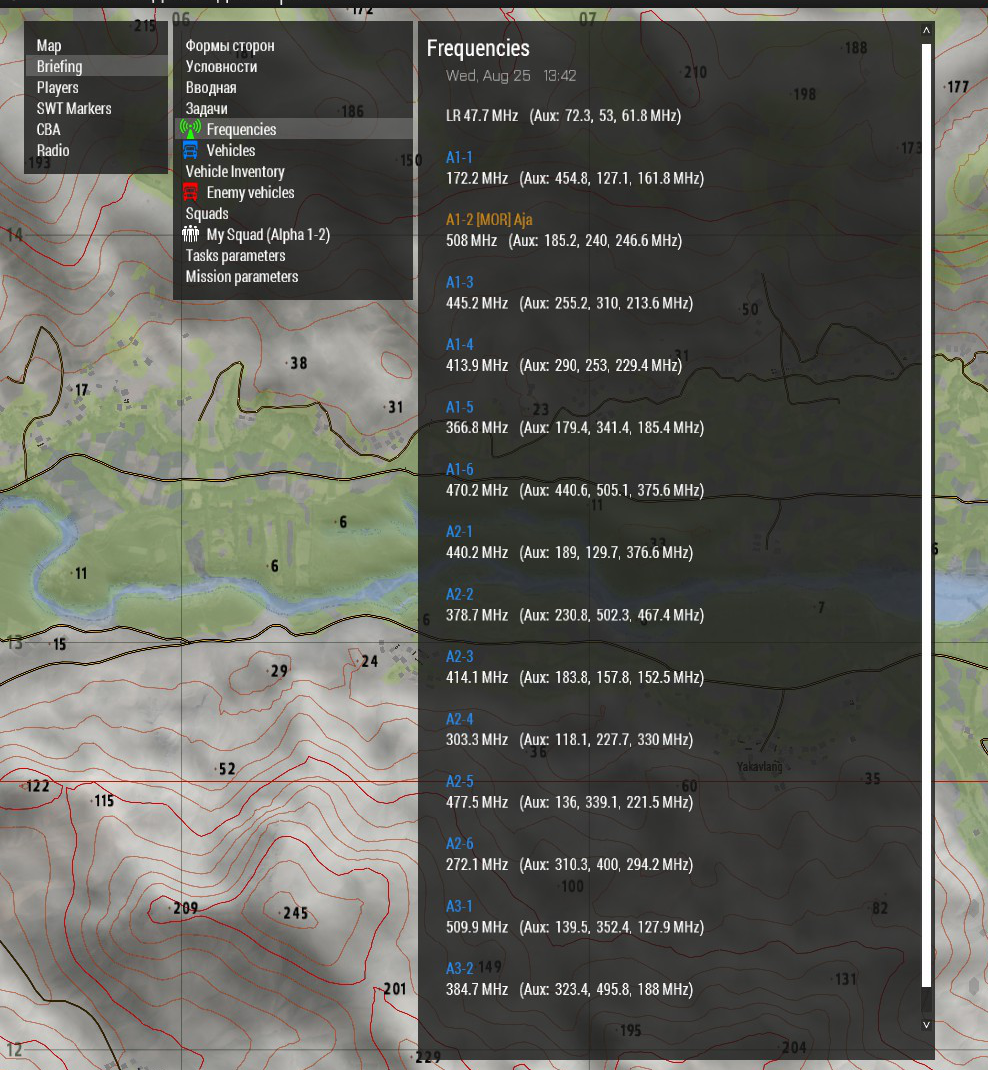Viewport: 988px width, 1070px height.
Task: Click the A3-2 squad link
Action: 460,968
